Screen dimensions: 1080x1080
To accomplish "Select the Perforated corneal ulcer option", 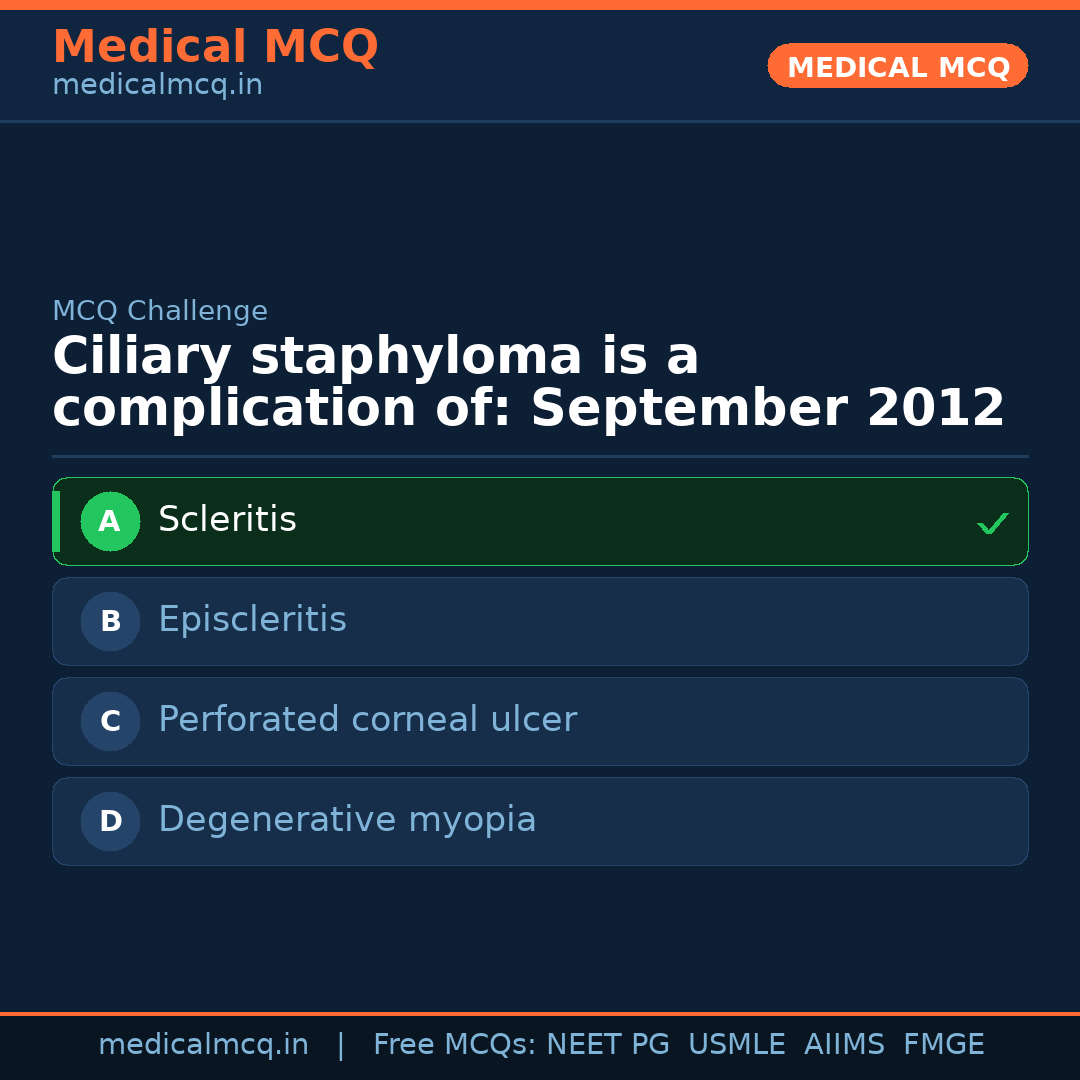I will click(540, 721).
